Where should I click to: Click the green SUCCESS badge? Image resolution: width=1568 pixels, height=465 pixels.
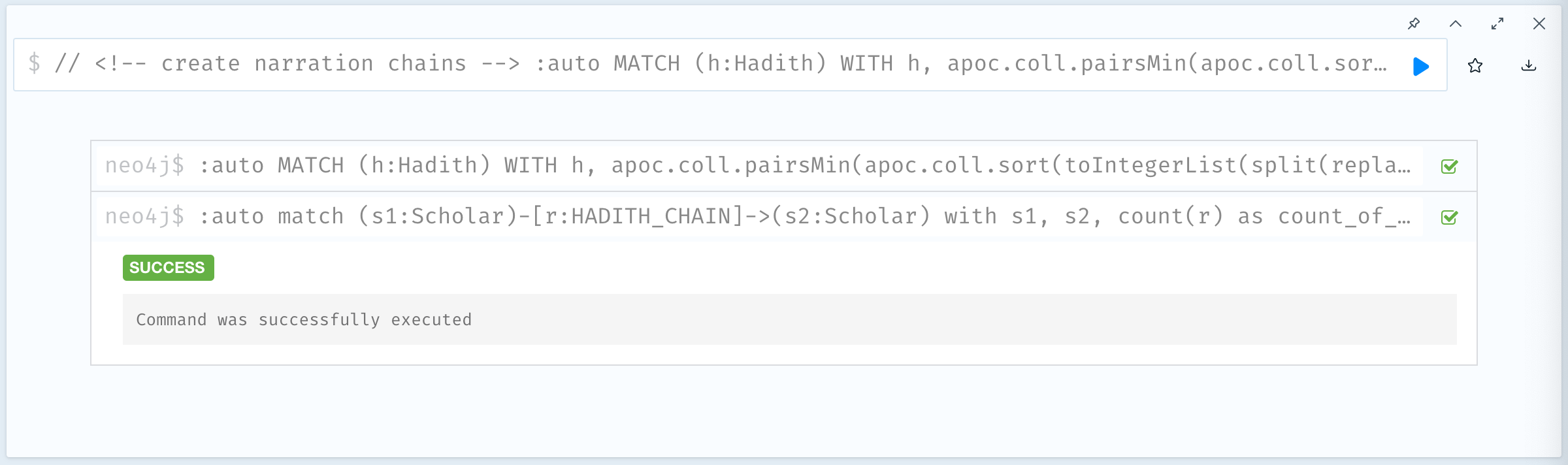coord(168,268)
